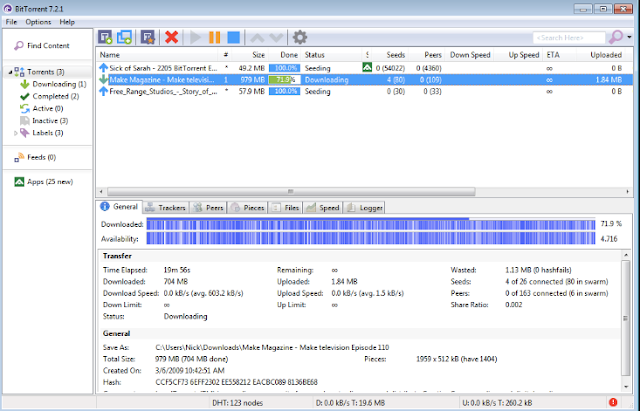
Task: Switch to the Files tab
Action: point(285,208)
